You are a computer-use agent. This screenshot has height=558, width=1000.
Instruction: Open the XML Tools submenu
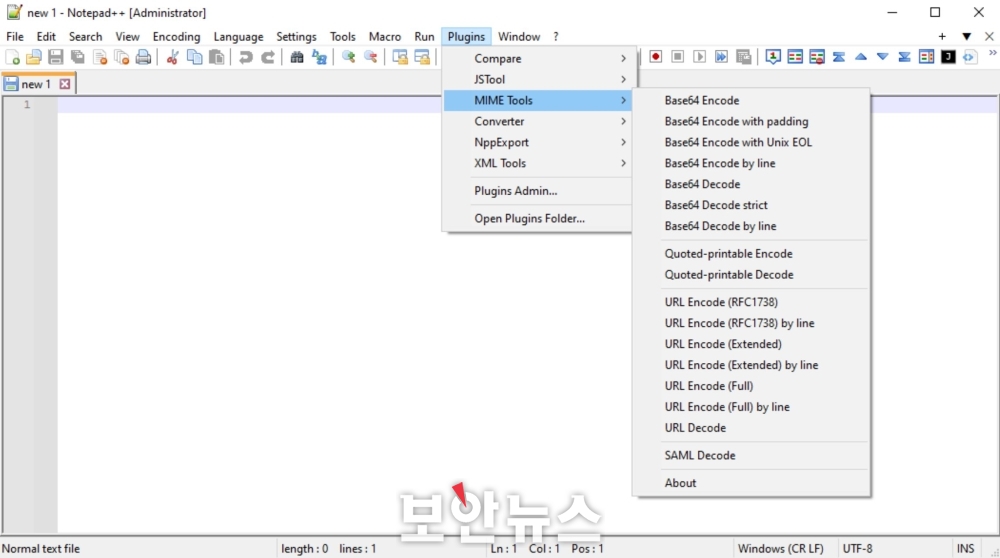pyautogui.click(x=538, y=163)
